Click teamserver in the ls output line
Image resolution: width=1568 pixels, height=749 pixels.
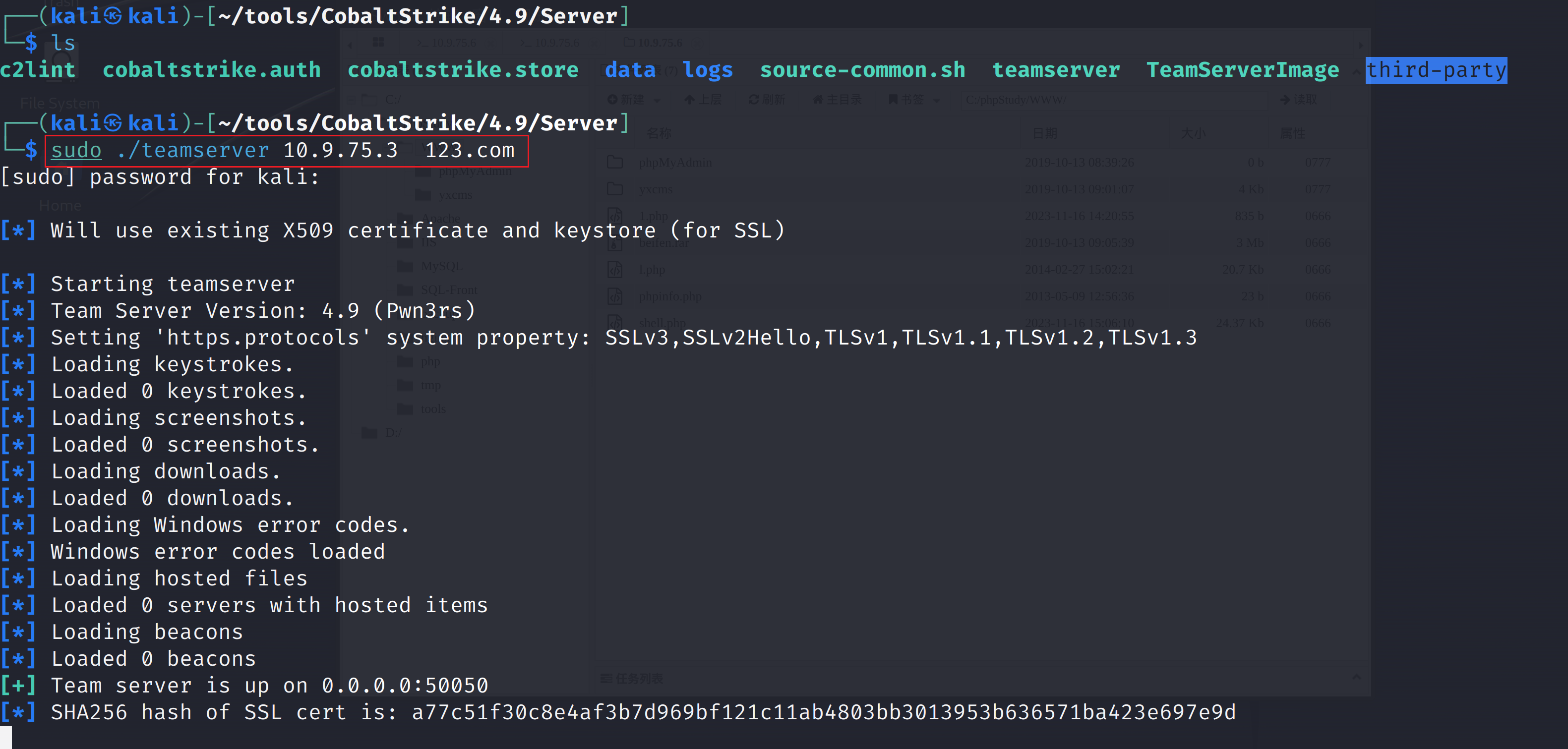pos(1056,69)
